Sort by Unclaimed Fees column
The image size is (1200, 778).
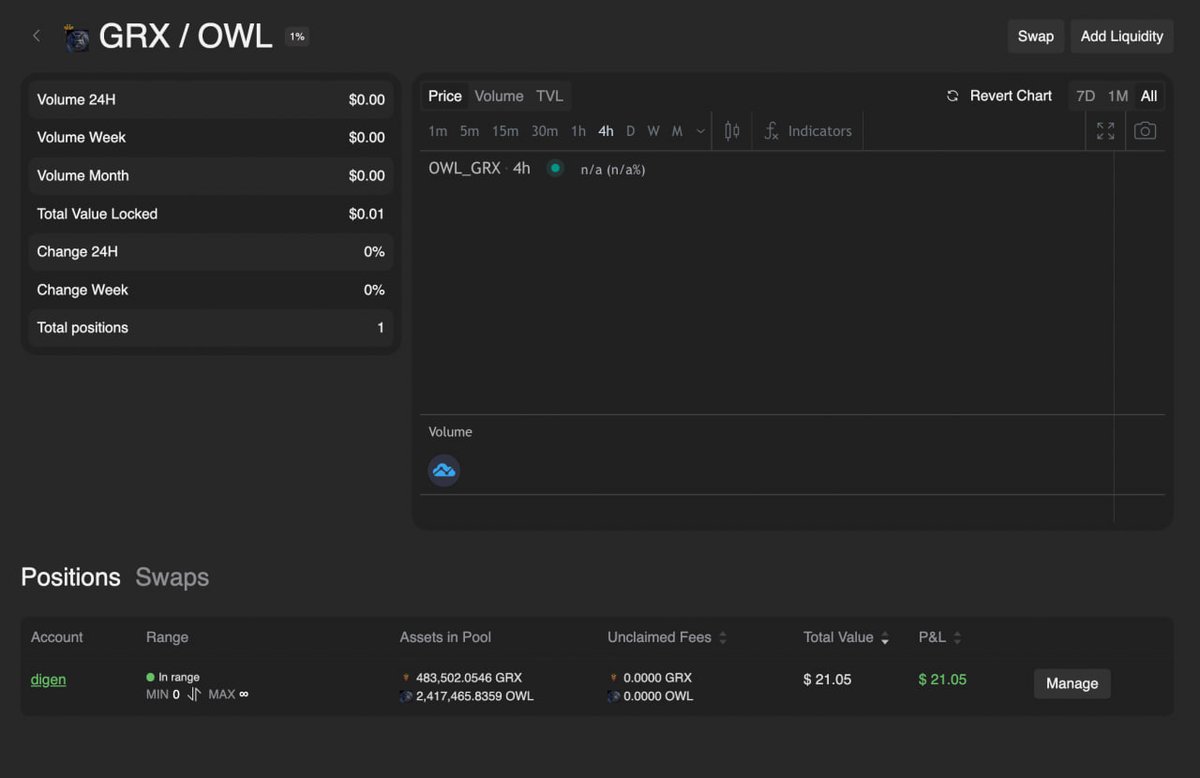(667, 637)
